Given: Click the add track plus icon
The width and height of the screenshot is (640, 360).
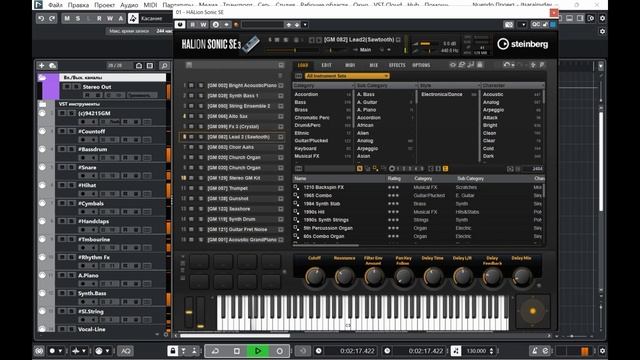Looking at the screenshot, I should point(41,65).
